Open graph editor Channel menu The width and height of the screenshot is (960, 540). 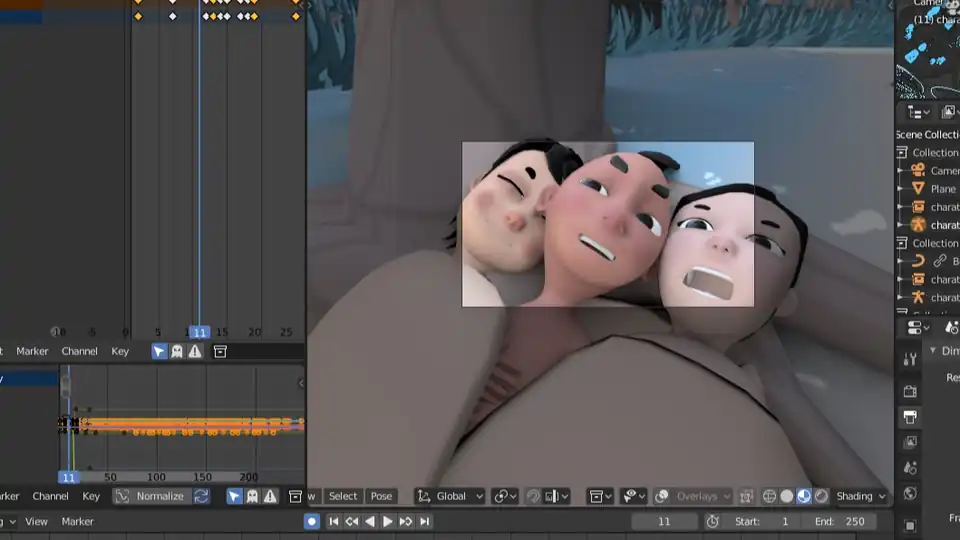50,497
